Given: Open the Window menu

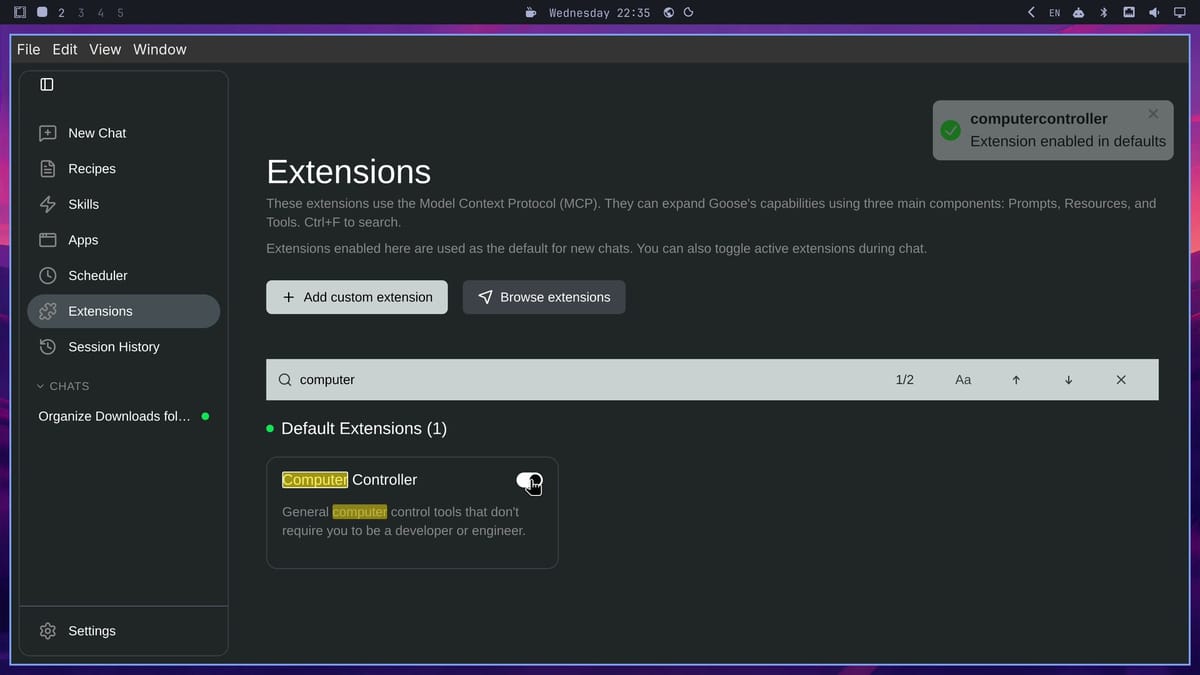Looking at the screenshot, I should click(160, 49).
